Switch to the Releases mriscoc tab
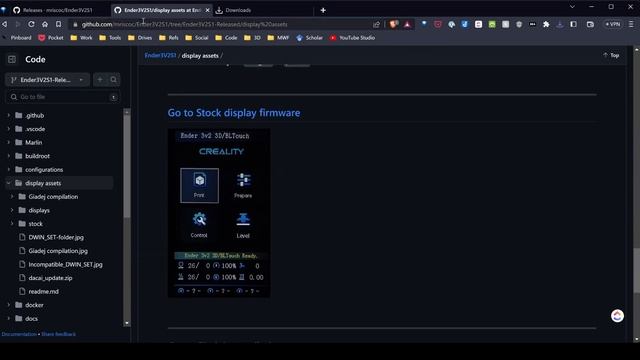This screenshot has width=640, height=360. pyautogui.click(x=57, y=10)
